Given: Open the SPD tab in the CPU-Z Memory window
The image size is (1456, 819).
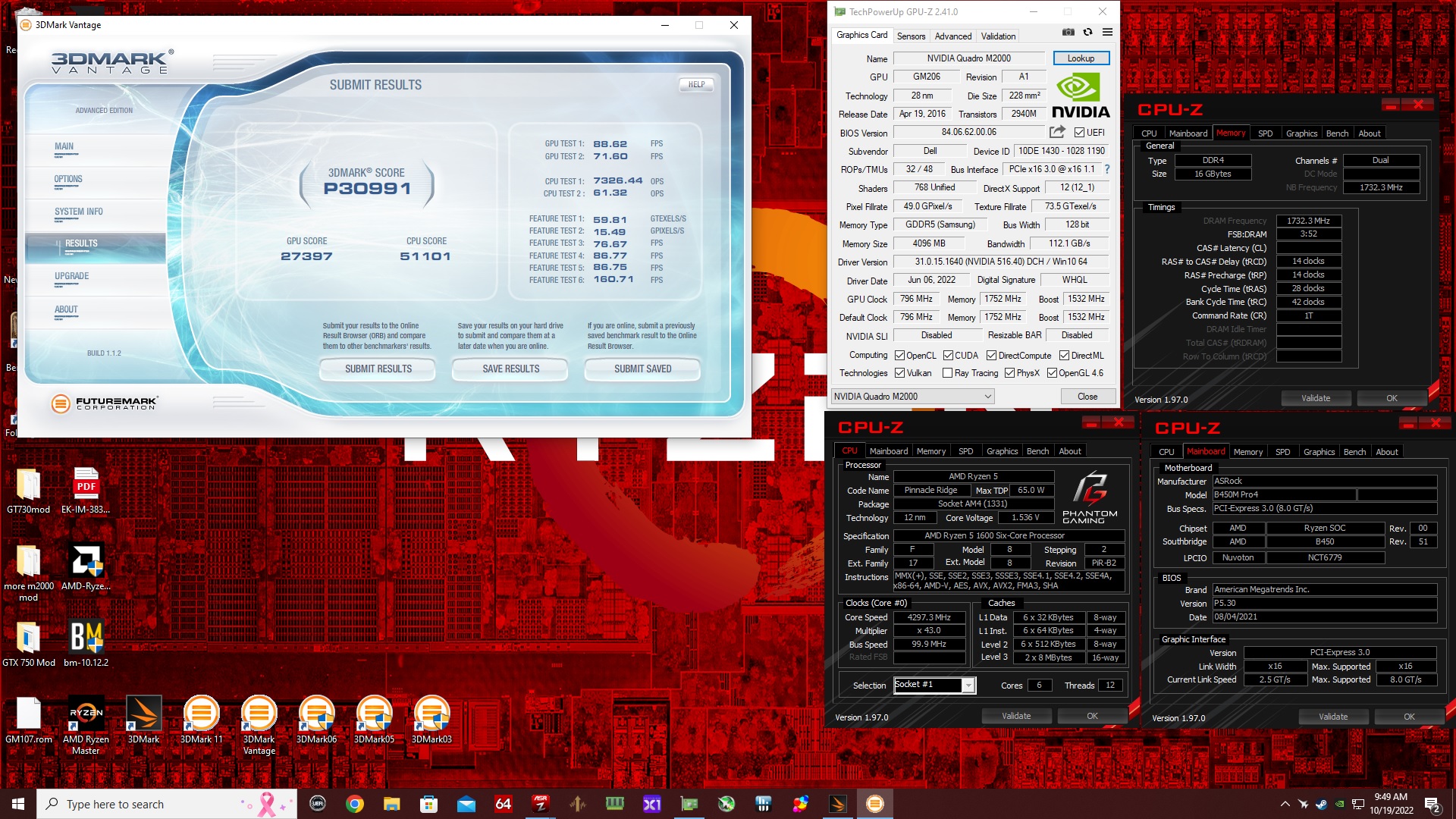Looking at the screenshot, I should tap(1265, 133).
